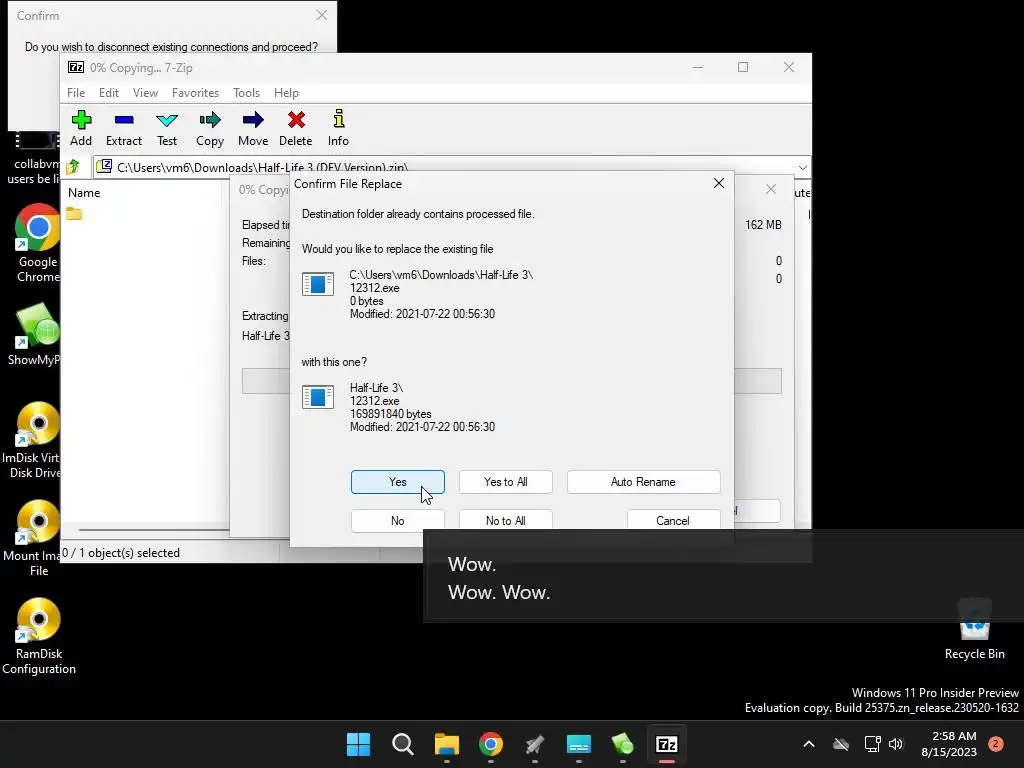Click the green ShowMyPC taskbar icon
1024x768 pixels.
pyautogui.click(x=622, y=744)
